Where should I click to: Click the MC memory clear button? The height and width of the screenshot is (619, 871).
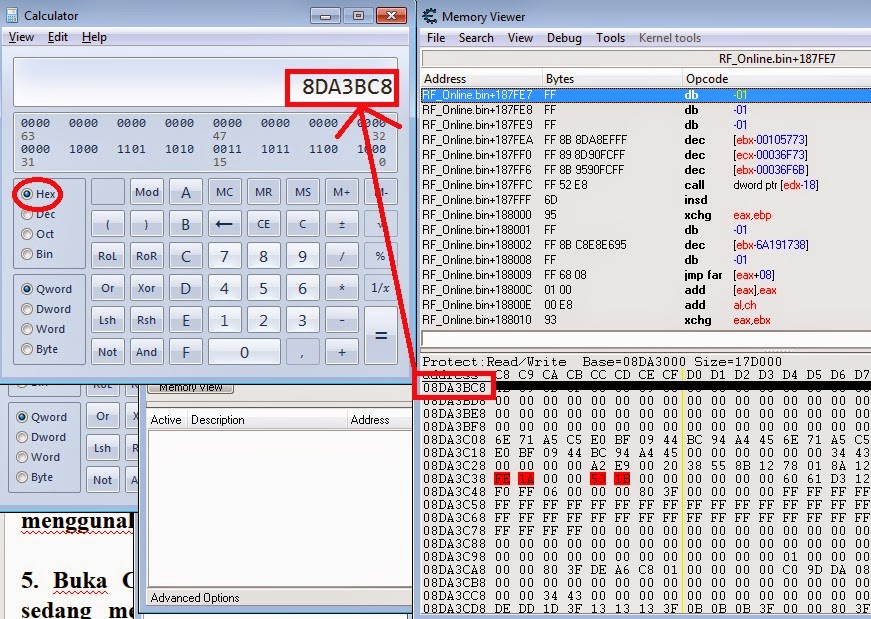224,192
